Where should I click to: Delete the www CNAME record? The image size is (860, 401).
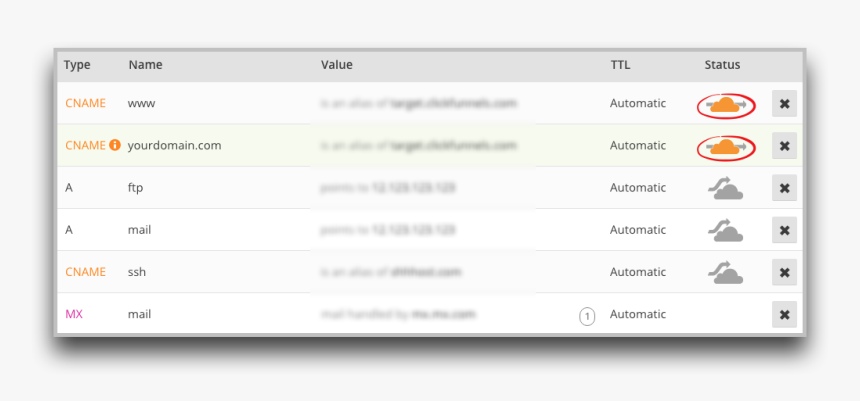[784, 104]
